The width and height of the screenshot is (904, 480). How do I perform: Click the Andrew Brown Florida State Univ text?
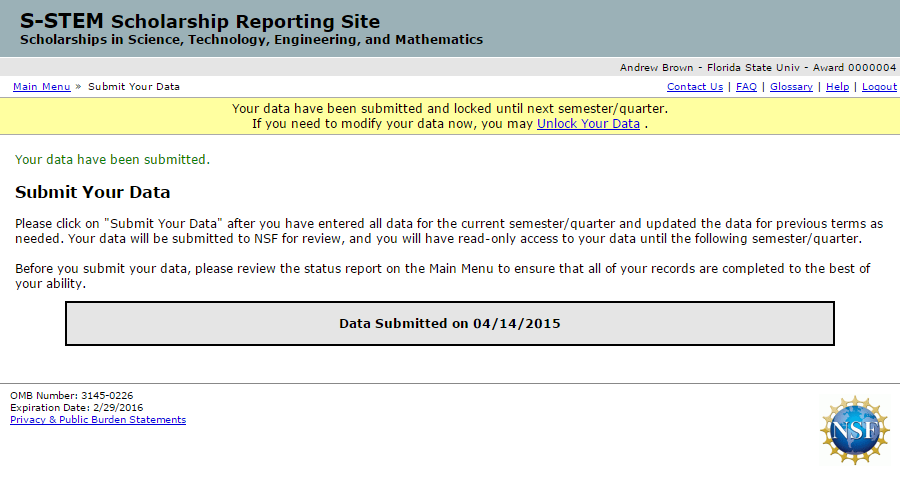[x=758, y=67]
